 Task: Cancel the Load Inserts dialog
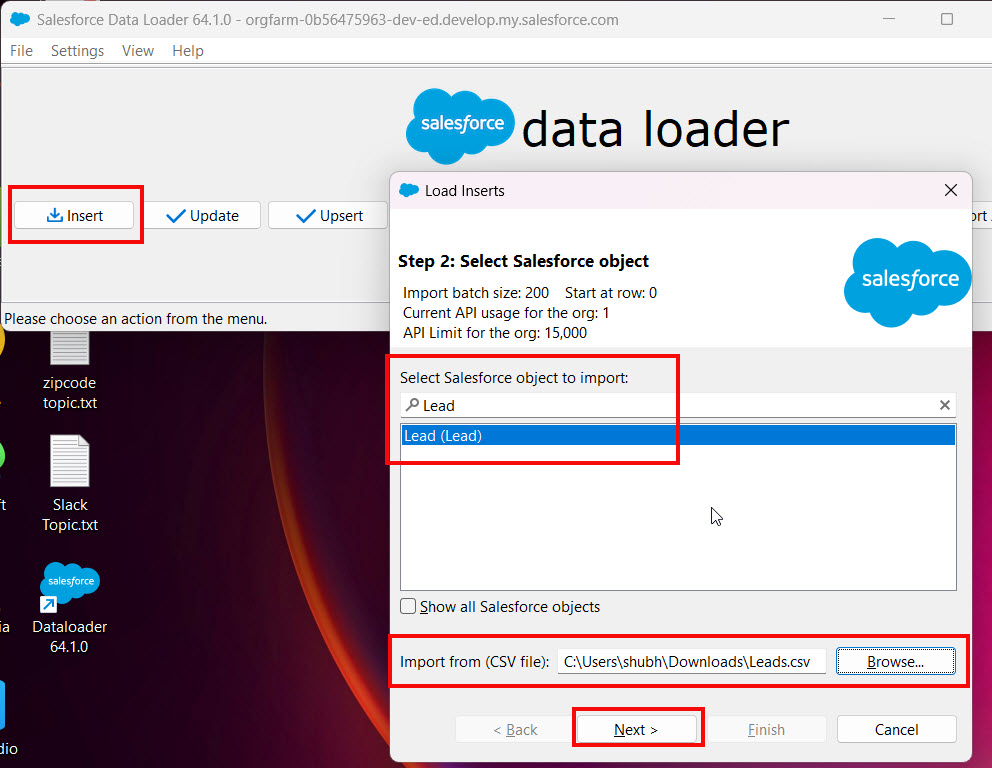[x=896, y=728]
